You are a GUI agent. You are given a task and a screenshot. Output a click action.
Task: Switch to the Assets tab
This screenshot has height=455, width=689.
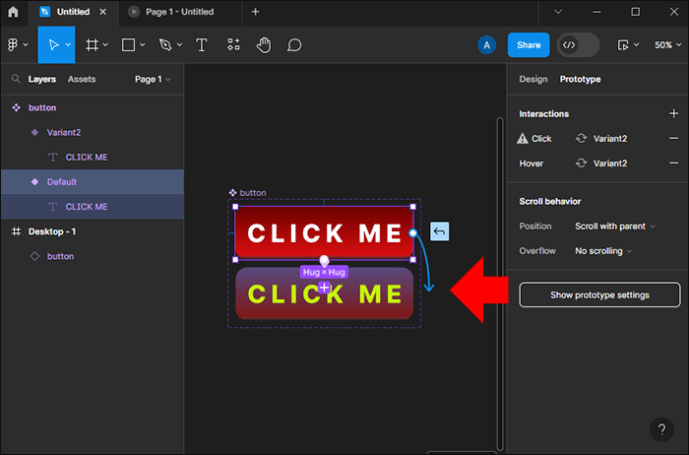[x=82, y=79]
